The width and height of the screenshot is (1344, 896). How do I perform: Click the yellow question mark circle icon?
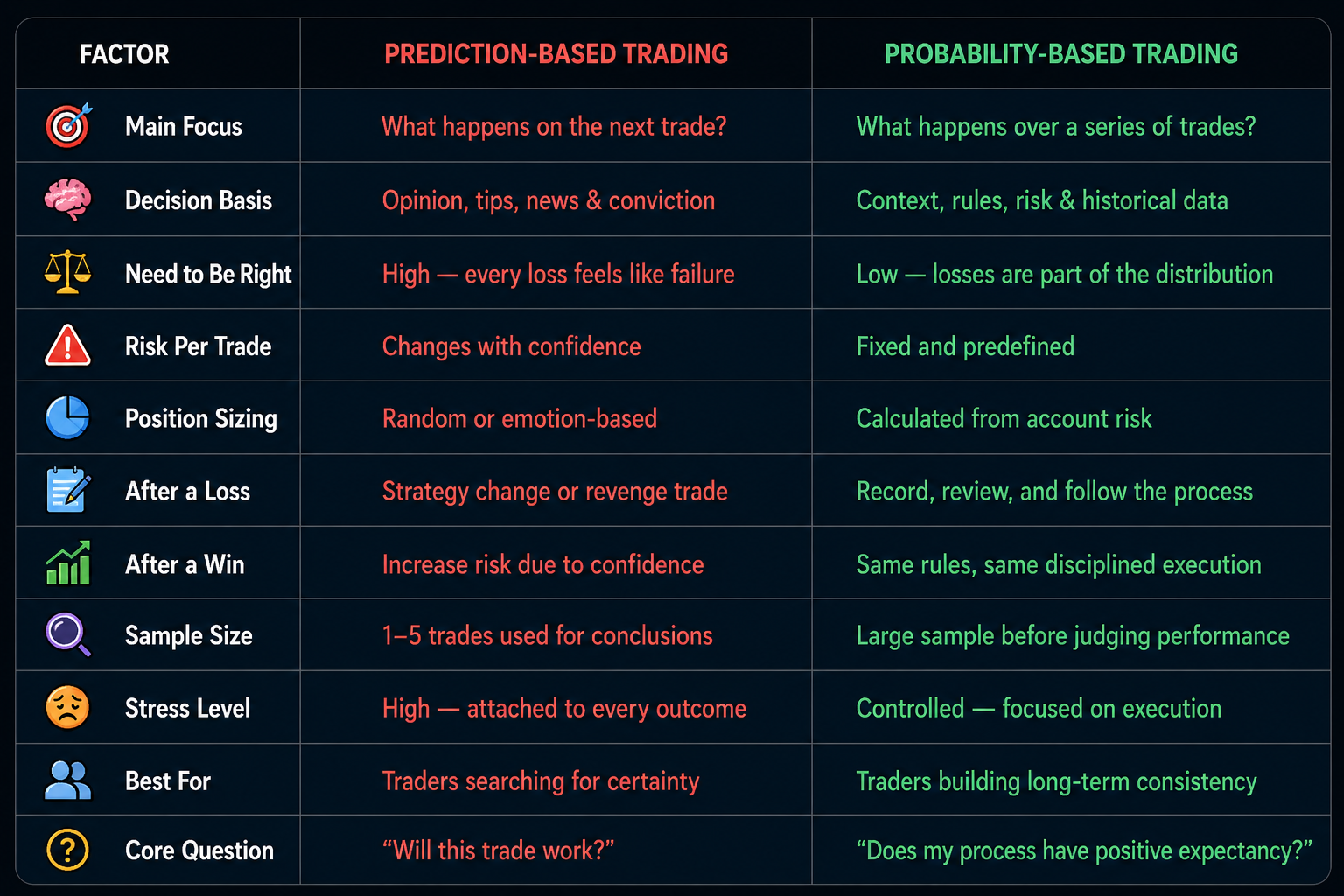click(x=67, y=850)
